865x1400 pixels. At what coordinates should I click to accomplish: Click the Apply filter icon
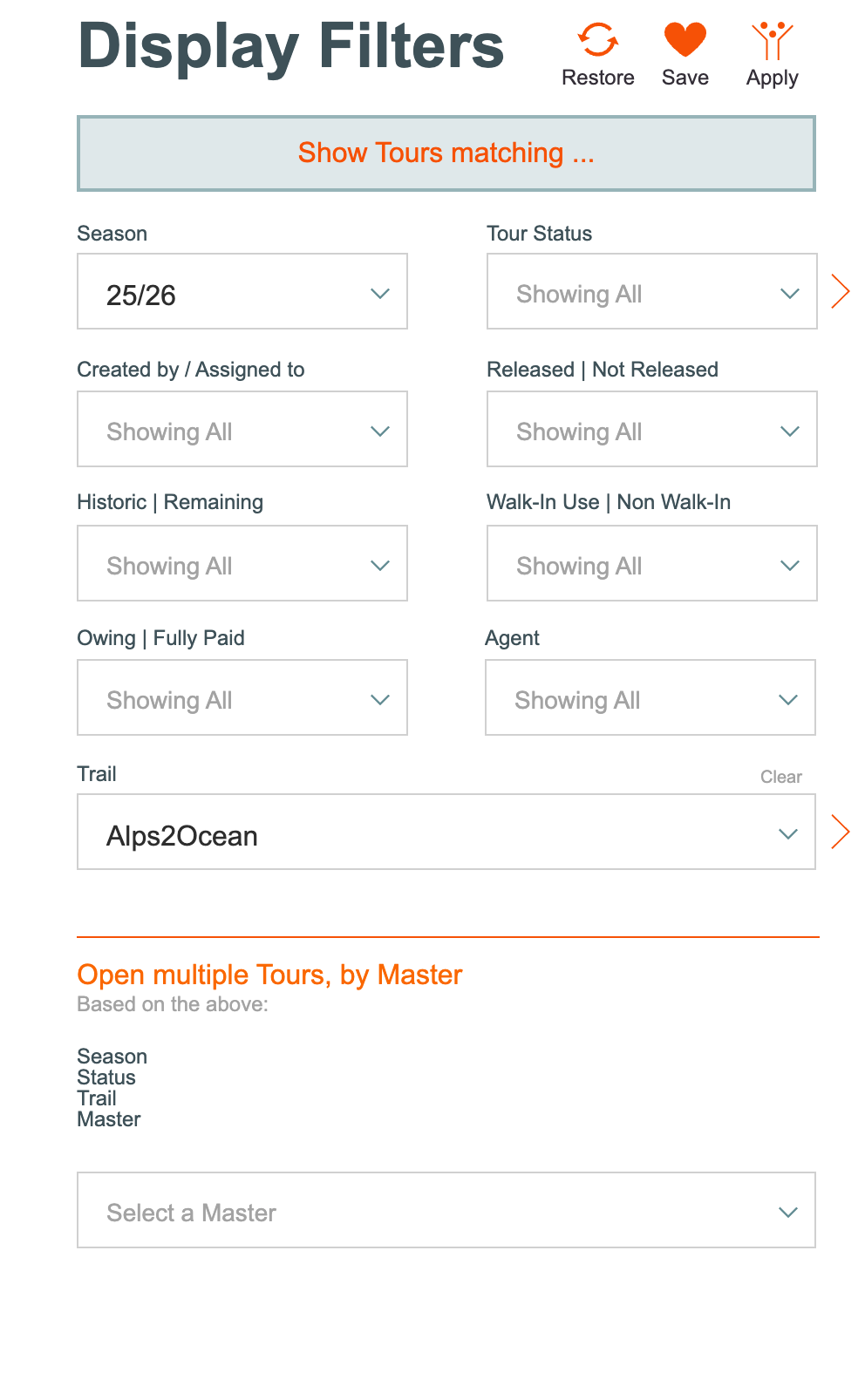773,40
